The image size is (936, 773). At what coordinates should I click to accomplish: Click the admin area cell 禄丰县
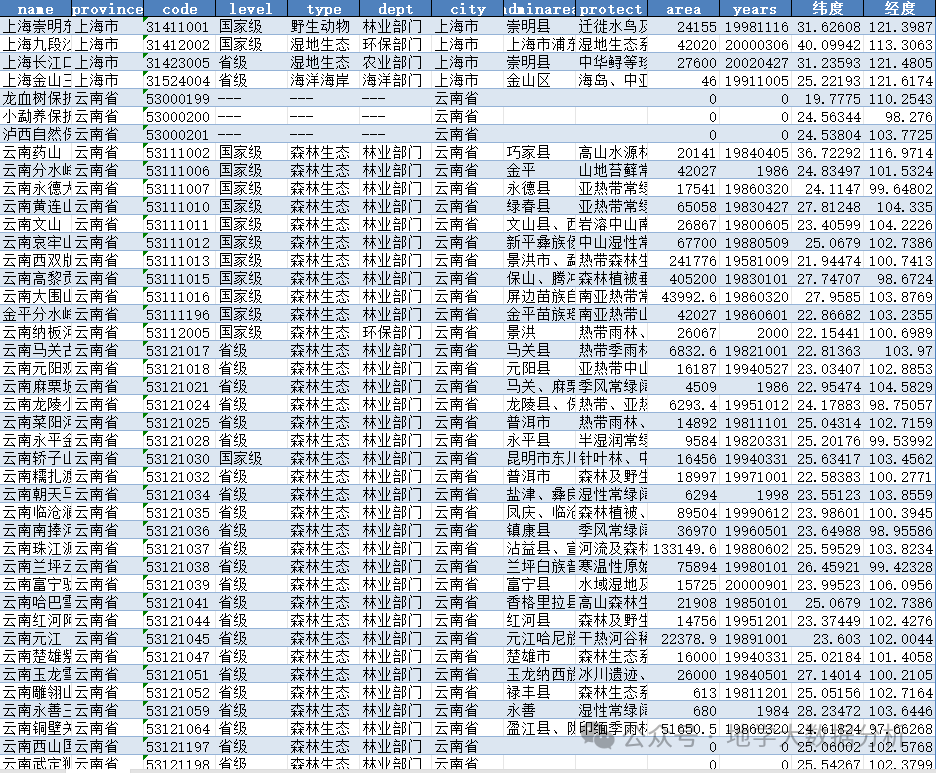pos(540,692)
